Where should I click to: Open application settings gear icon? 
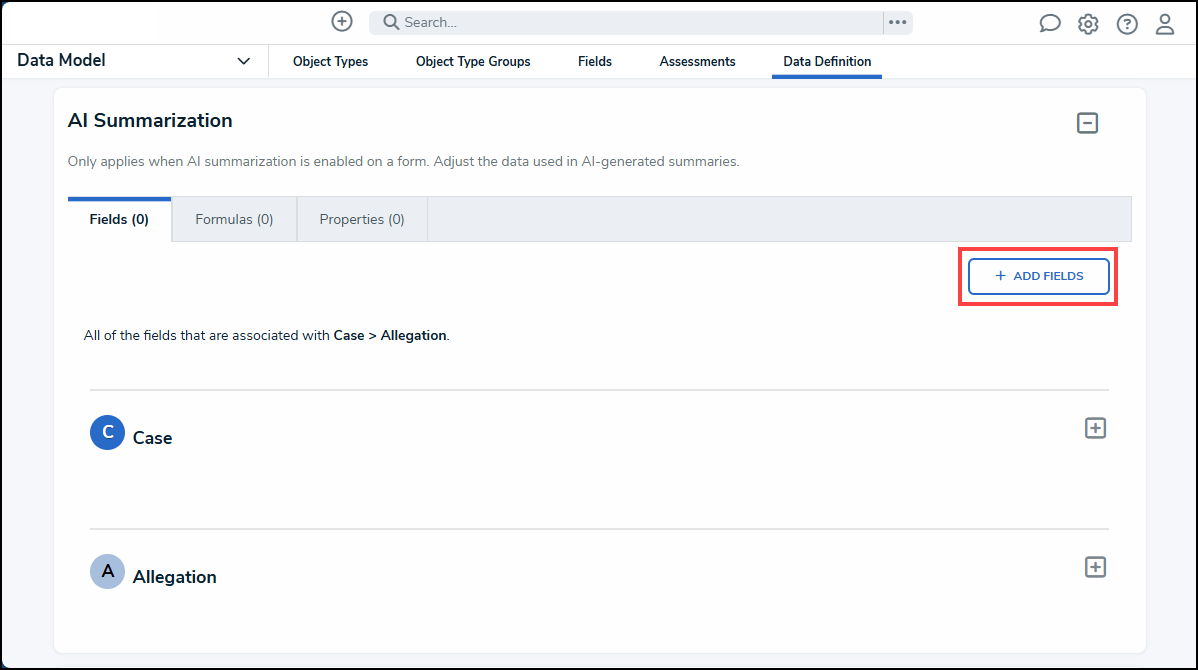click(x=1088, y=23)
